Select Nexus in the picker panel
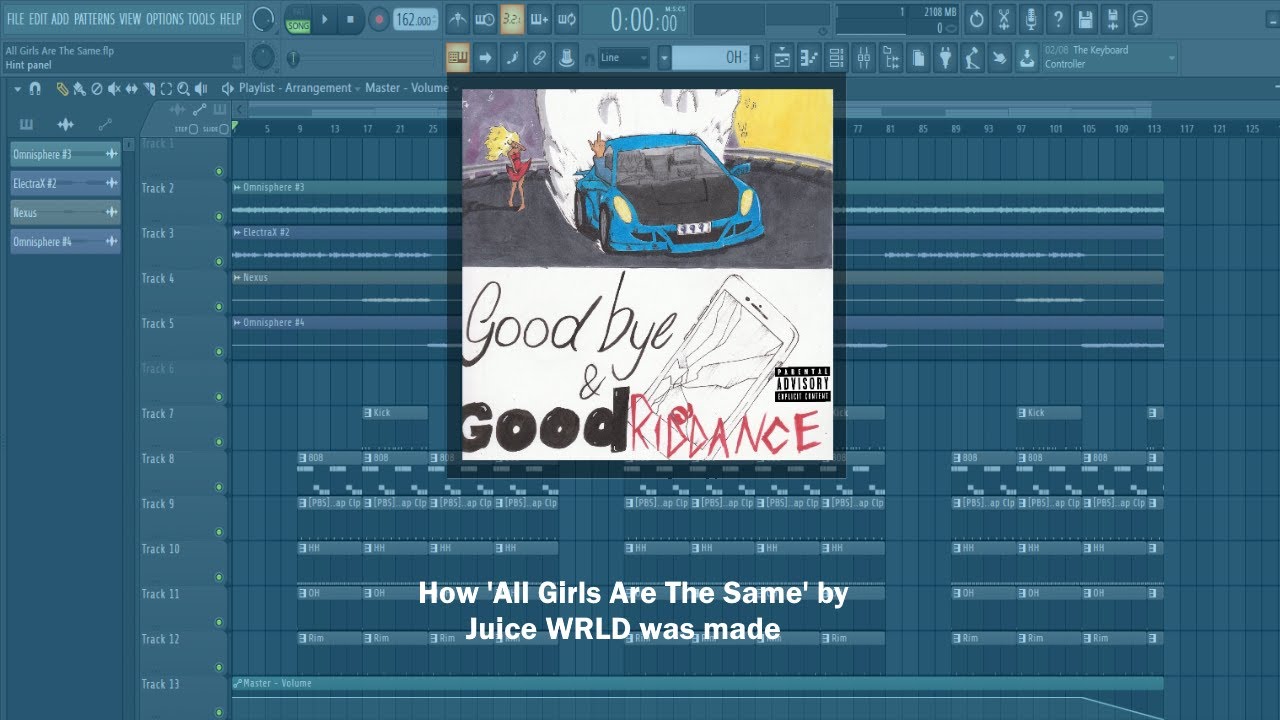This screenshot has height=720, width=1280. click(65, 213)
